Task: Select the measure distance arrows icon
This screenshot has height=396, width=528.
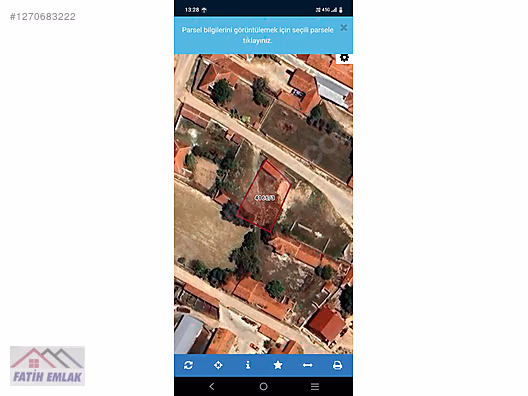Action: tap(307, 365)
